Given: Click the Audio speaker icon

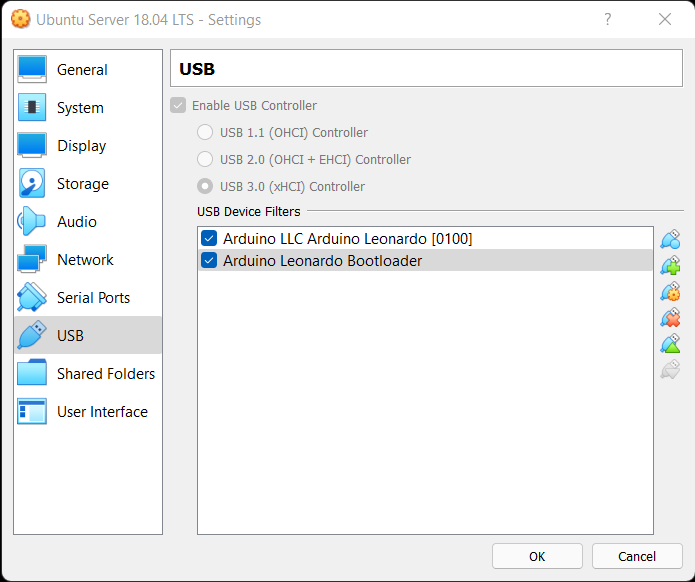Looking at the screenshot, I should (x=32, y=221).
